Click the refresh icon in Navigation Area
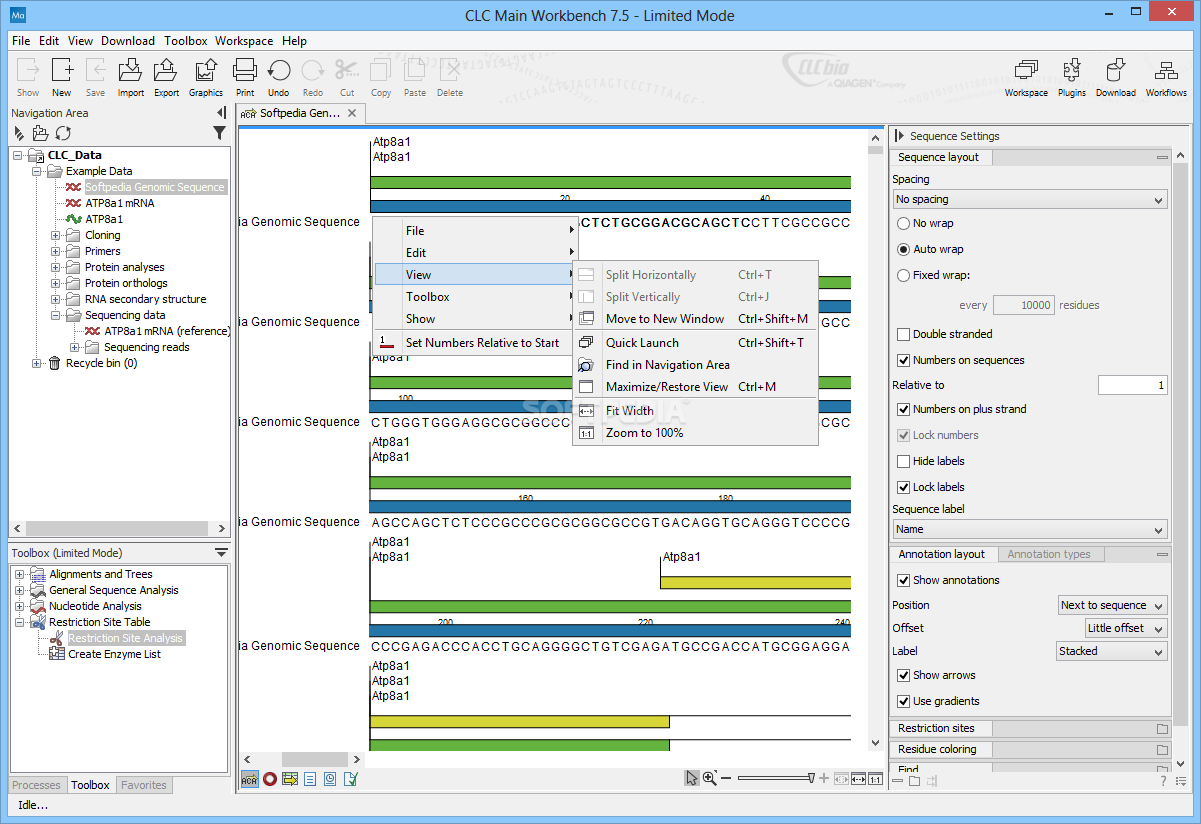This screenshot has width=1201, height=824. coord(63,133)
